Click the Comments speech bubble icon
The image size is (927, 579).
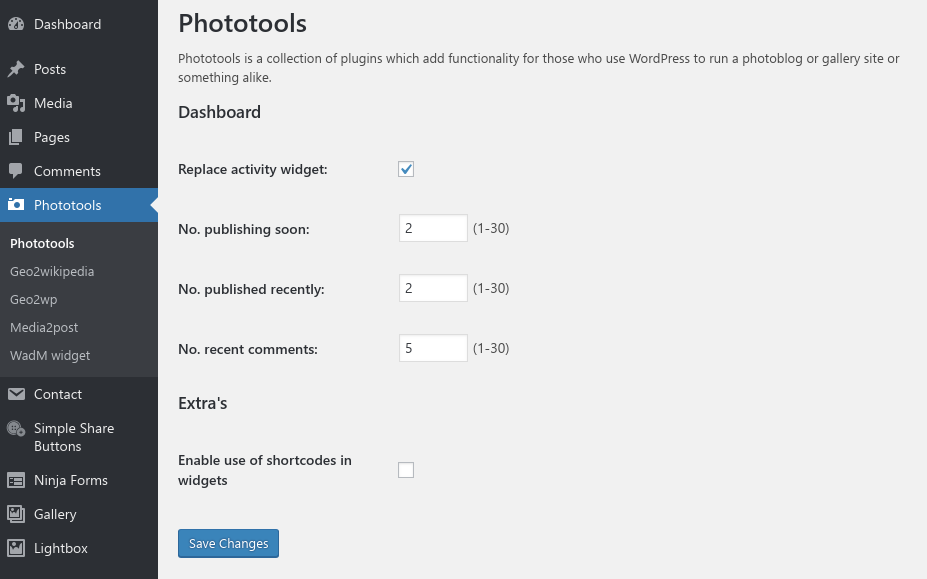(16, 172)
